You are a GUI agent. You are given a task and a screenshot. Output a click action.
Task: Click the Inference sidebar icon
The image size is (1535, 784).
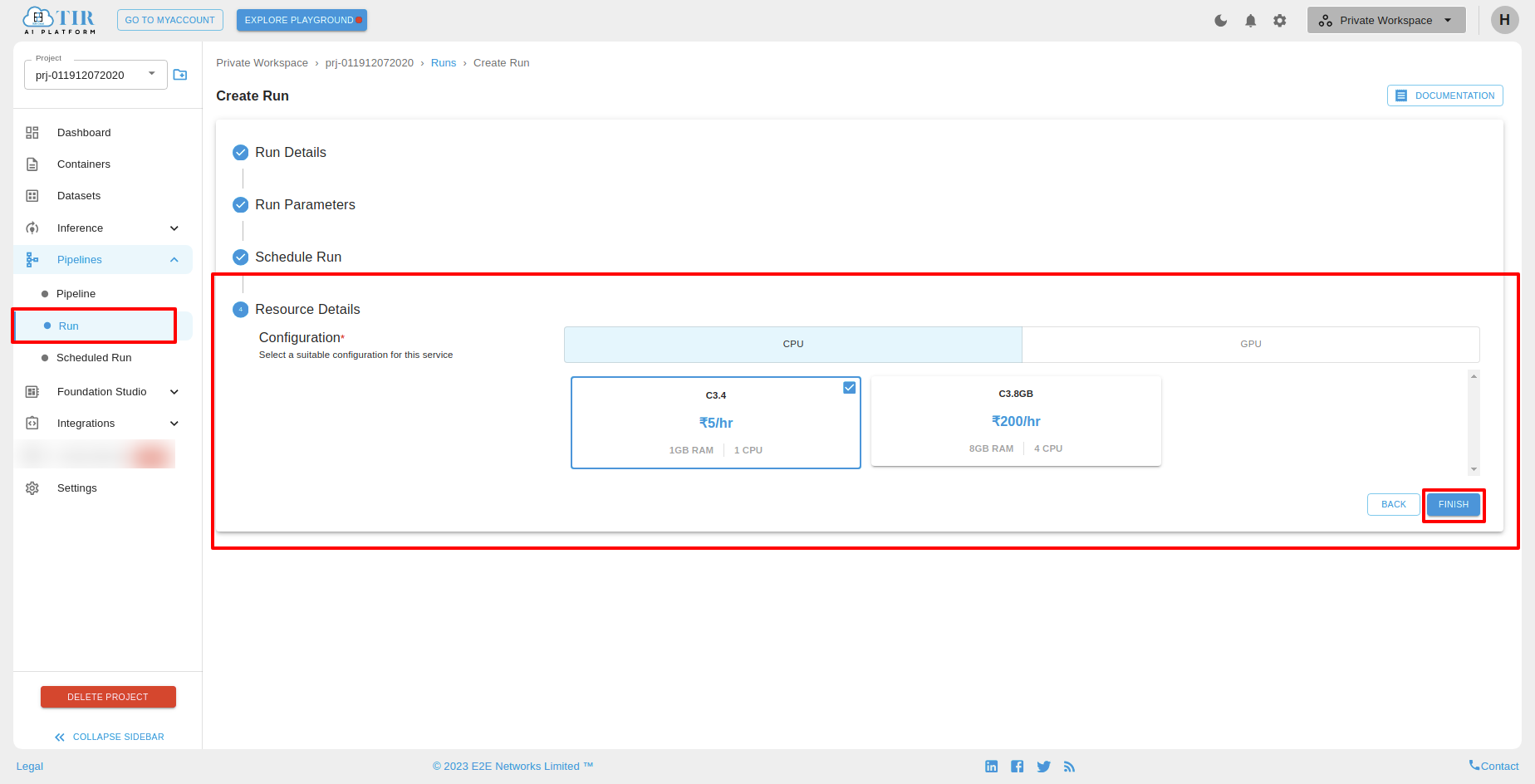click(32, 228)
